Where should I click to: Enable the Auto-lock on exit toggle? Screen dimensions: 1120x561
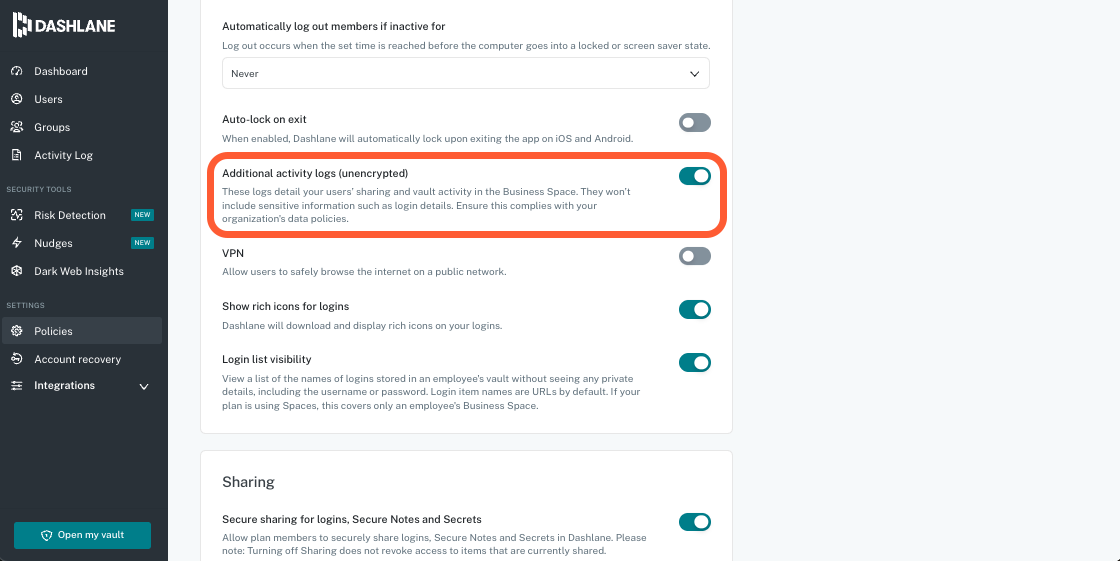(694, 123)
